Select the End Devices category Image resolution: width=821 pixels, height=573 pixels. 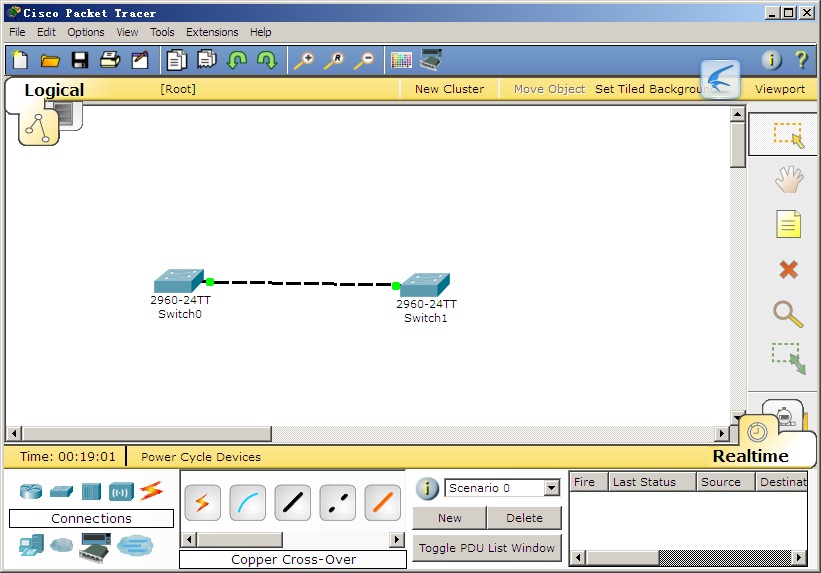[x=31, y=545]
